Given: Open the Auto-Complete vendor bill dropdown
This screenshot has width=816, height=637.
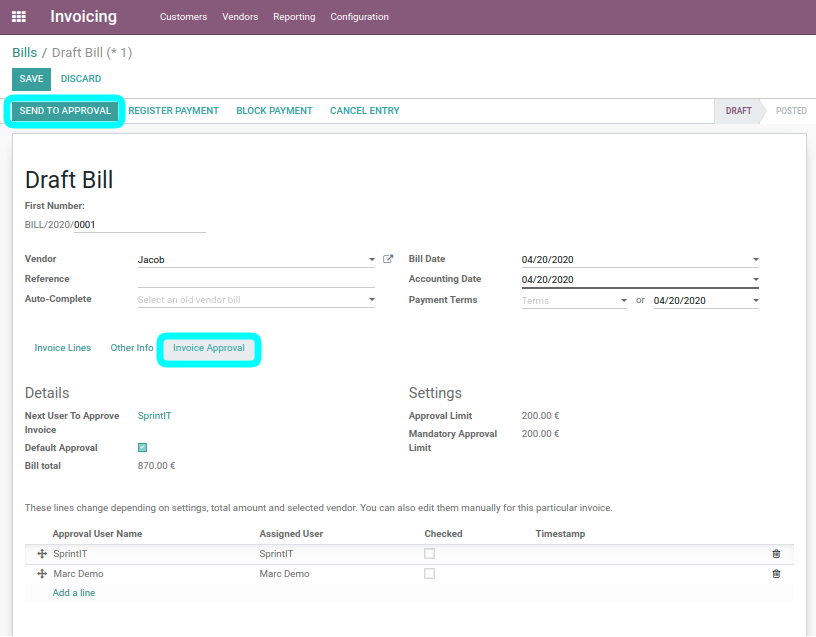Looking at the screenshot, I should click(x=372, y=300).
